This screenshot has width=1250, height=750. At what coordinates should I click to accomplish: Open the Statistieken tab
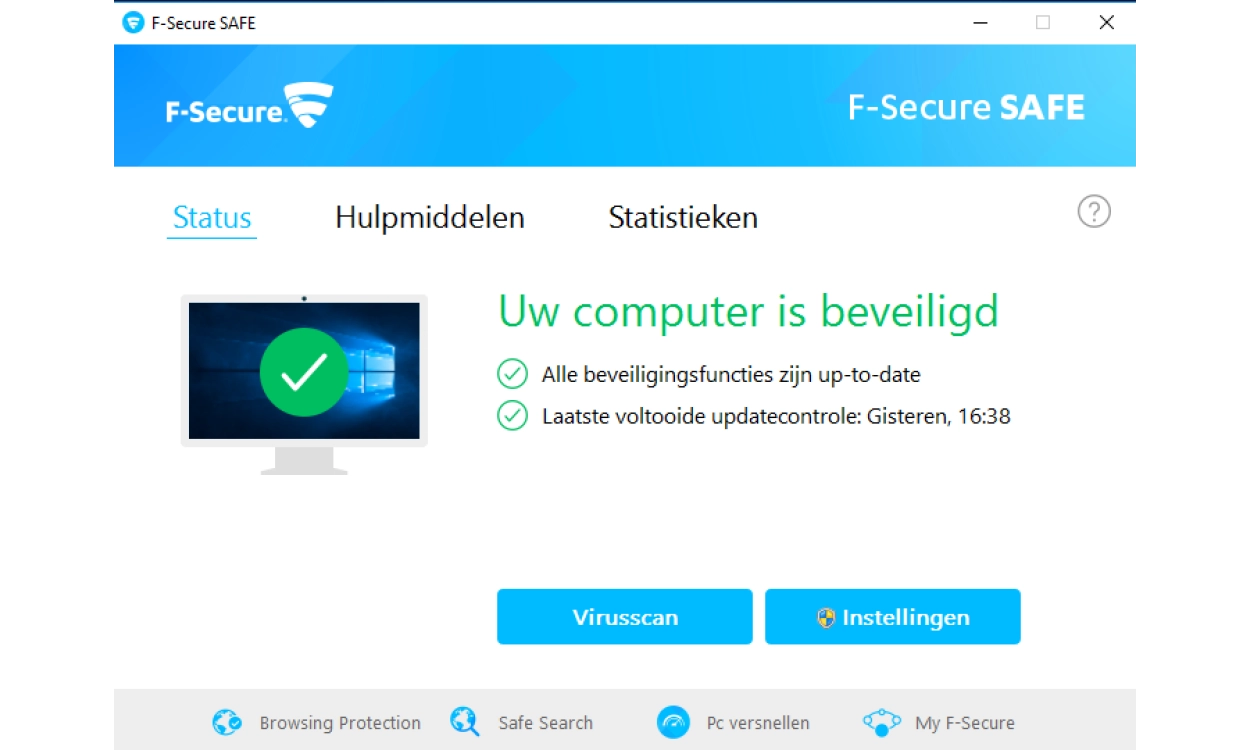683,218
